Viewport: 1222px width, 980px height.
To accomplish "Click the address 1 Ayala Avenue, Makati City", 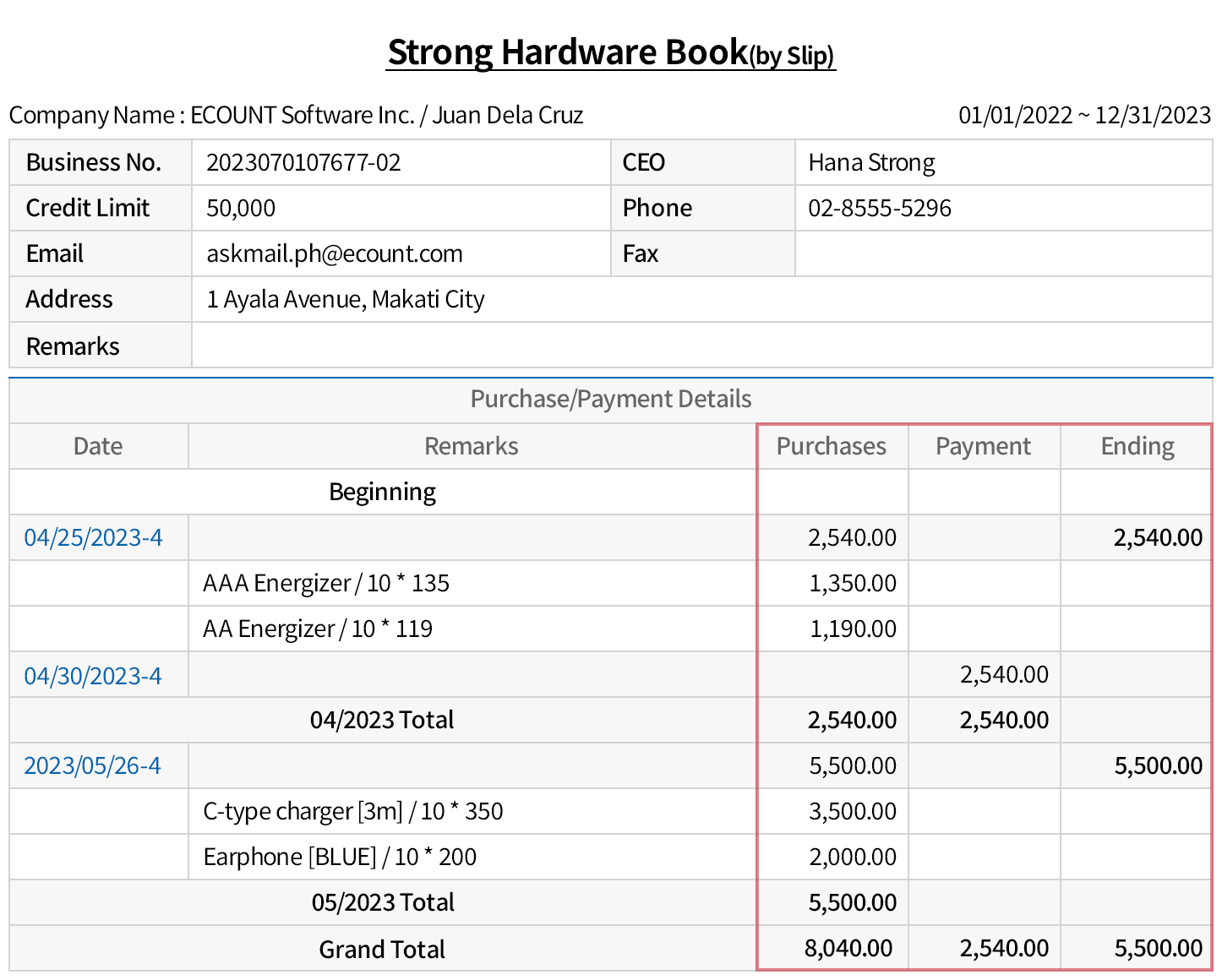I will pyautogui.click(x=346, y=300).
